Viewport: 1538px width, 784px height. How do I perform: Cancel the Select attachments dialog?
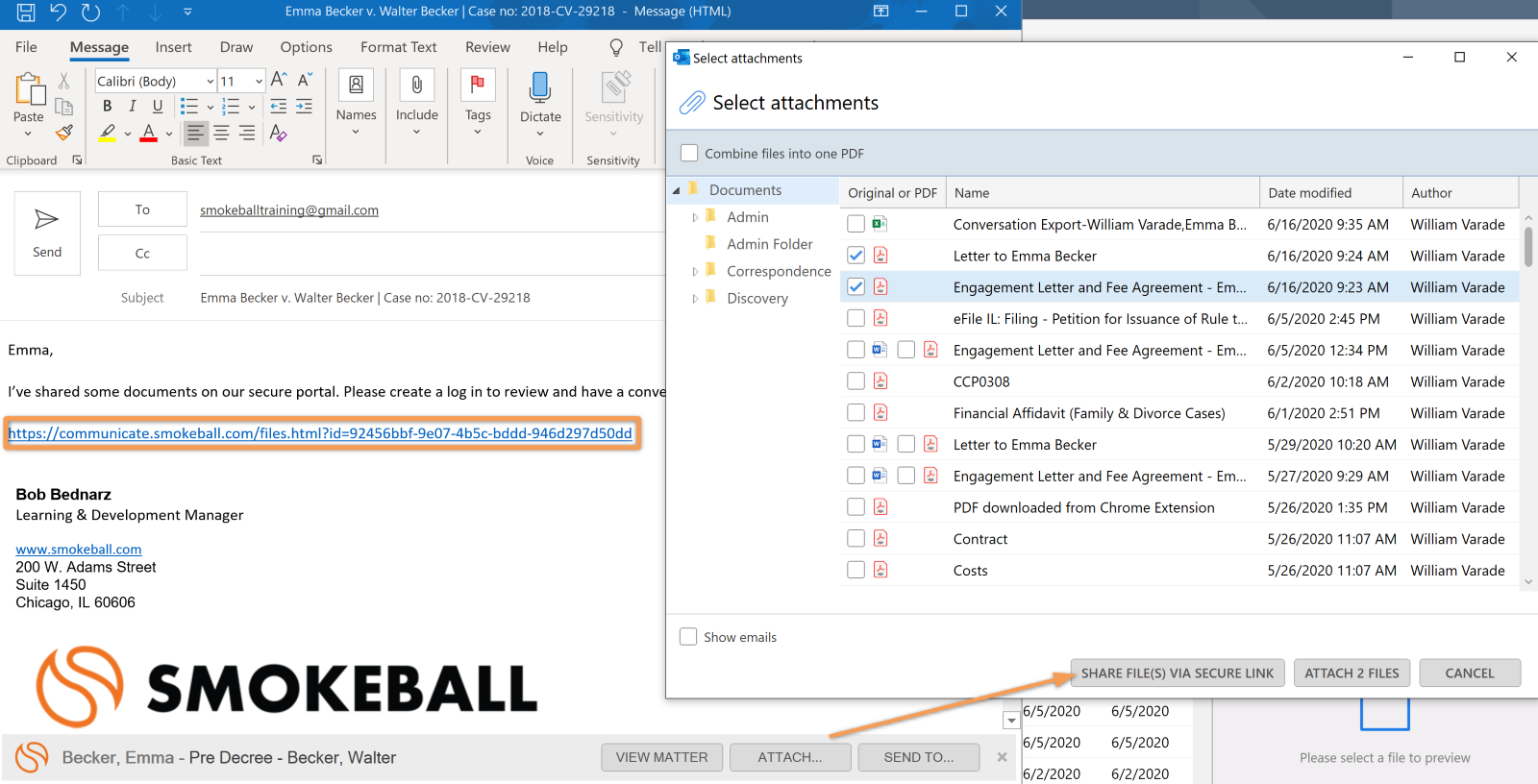point(1470,673)
